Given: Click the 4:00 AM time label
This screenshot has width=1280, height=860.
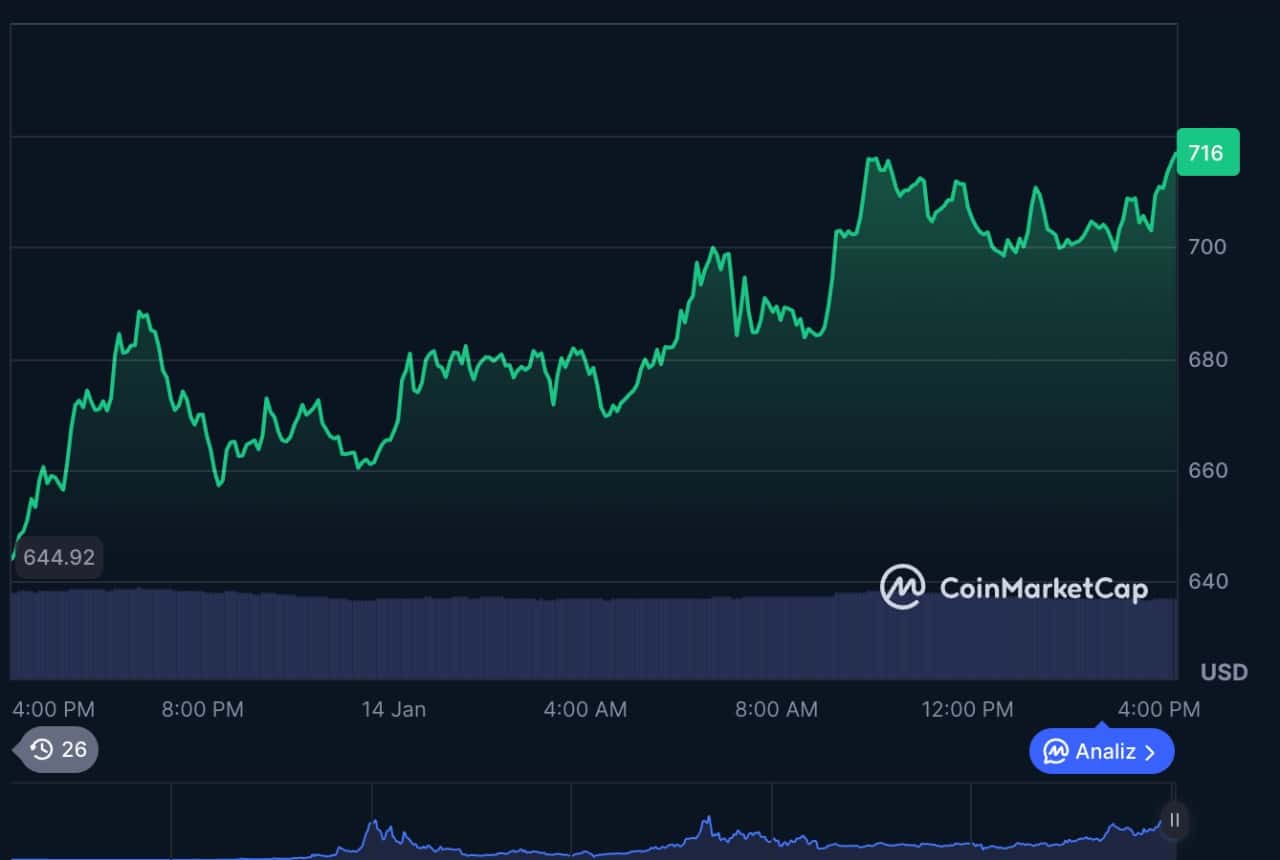Looking at the screenshot, I should (x=585, y=709).
